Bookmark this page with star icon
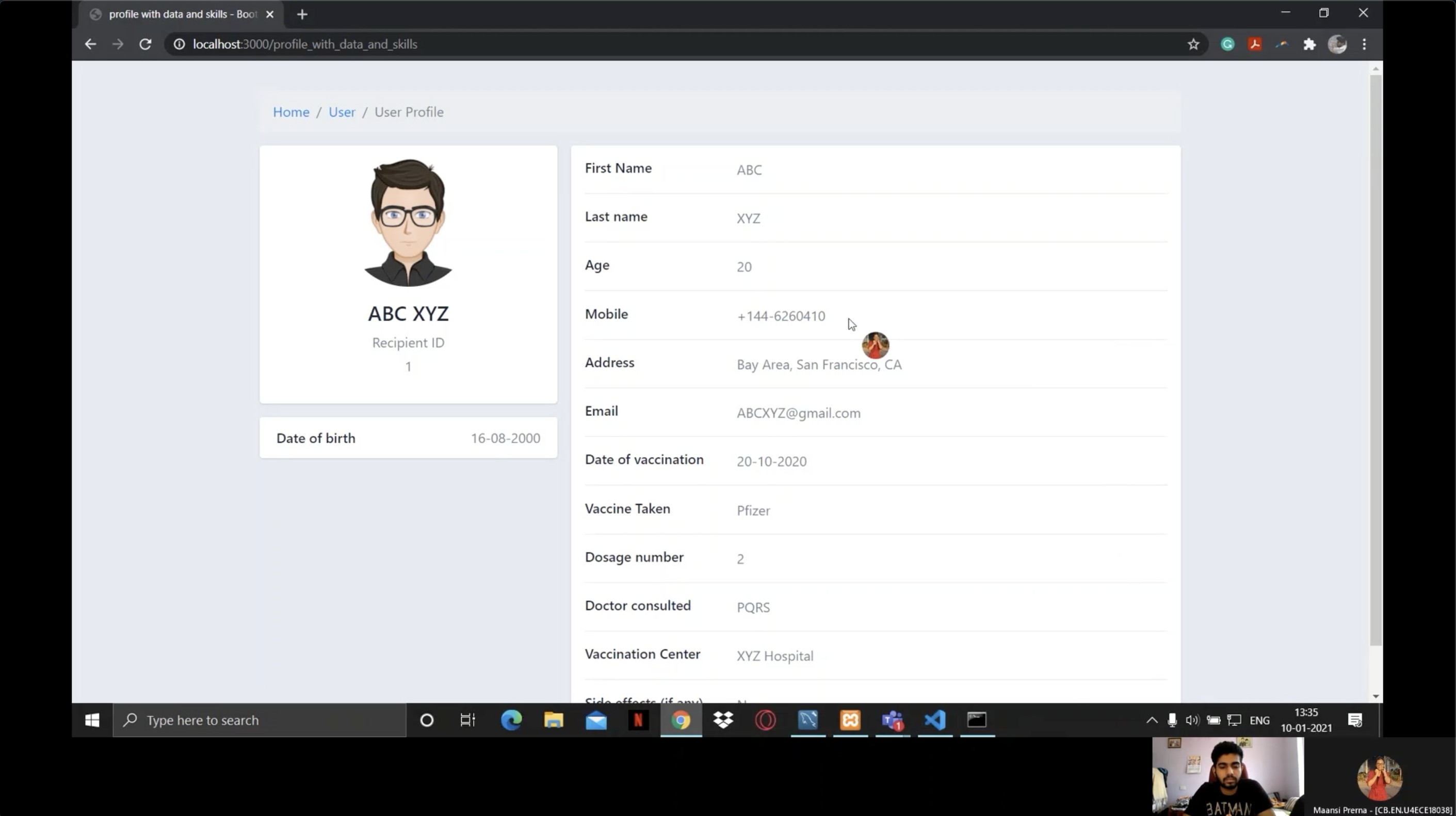The width and height of the screenshot is (1456, 816). [x=1193, y=44]
